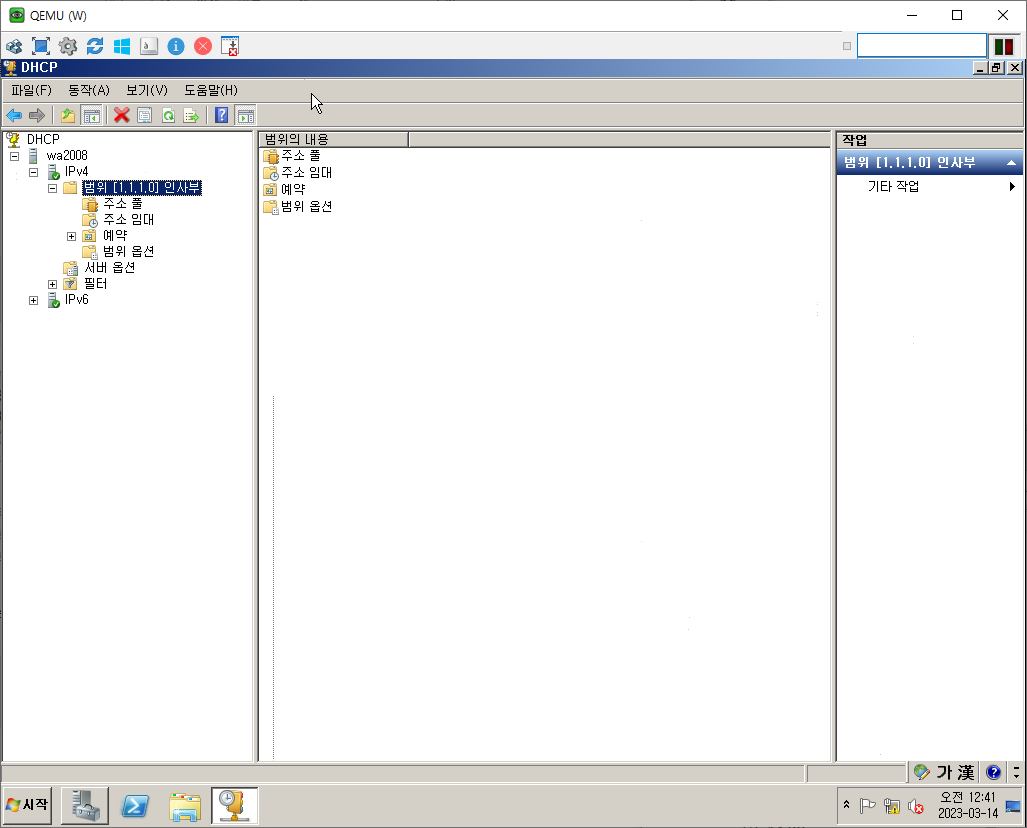Screen dimensions: 1027x828
Task: Collapse the scope [1.1.1.0] 인사부 node
Action: 52,189
